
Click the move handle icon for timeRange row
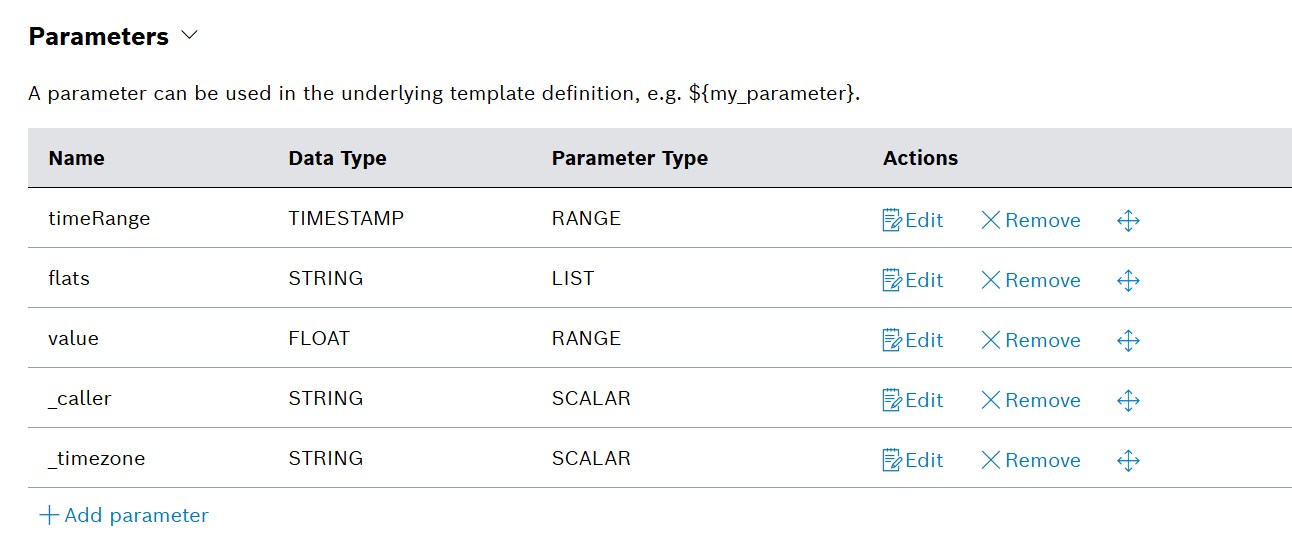pyautogui.click(x=1128, y=220)
